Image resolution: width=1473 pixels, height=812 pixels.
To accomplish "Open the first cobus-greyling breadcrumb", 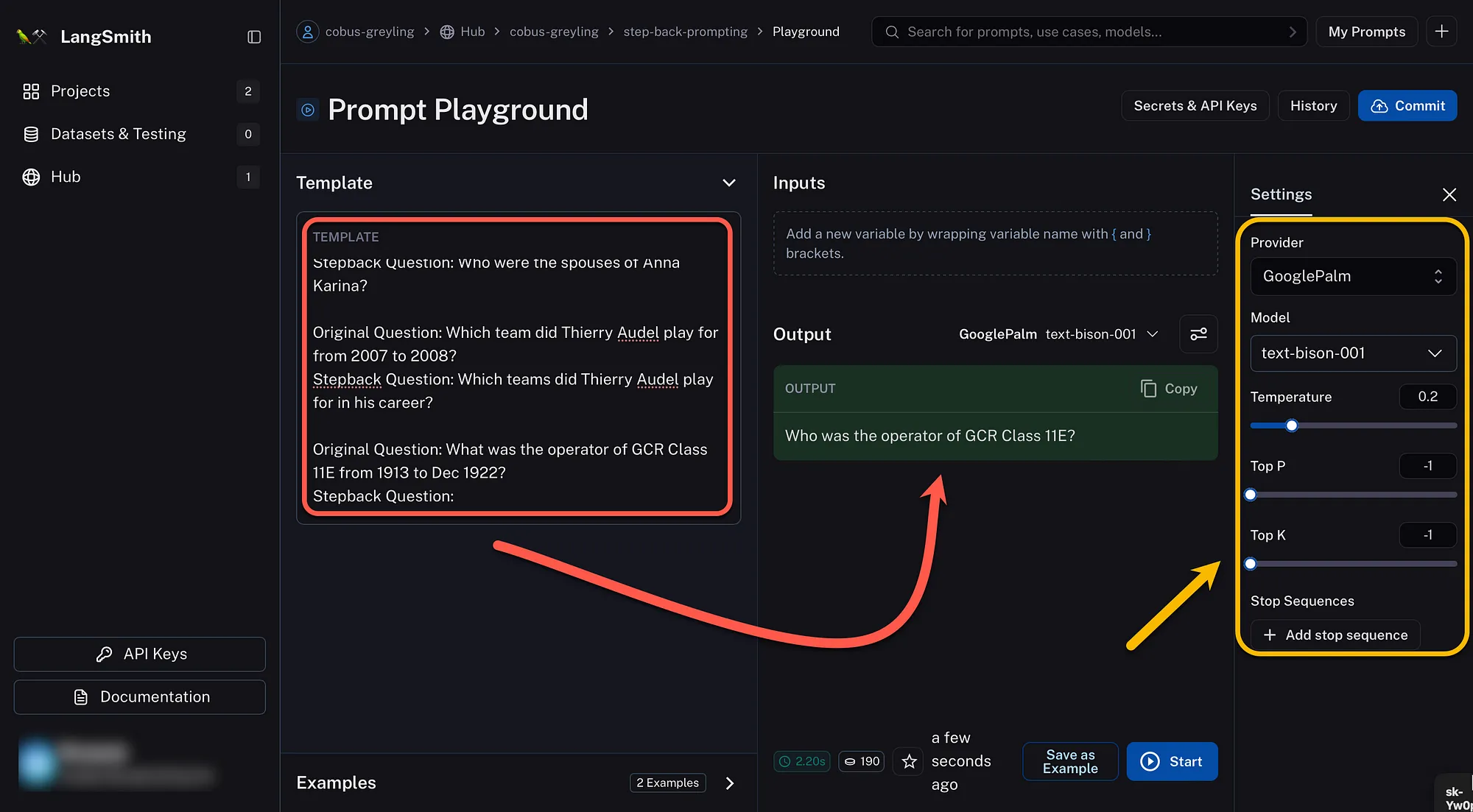I will coord(370,32).
